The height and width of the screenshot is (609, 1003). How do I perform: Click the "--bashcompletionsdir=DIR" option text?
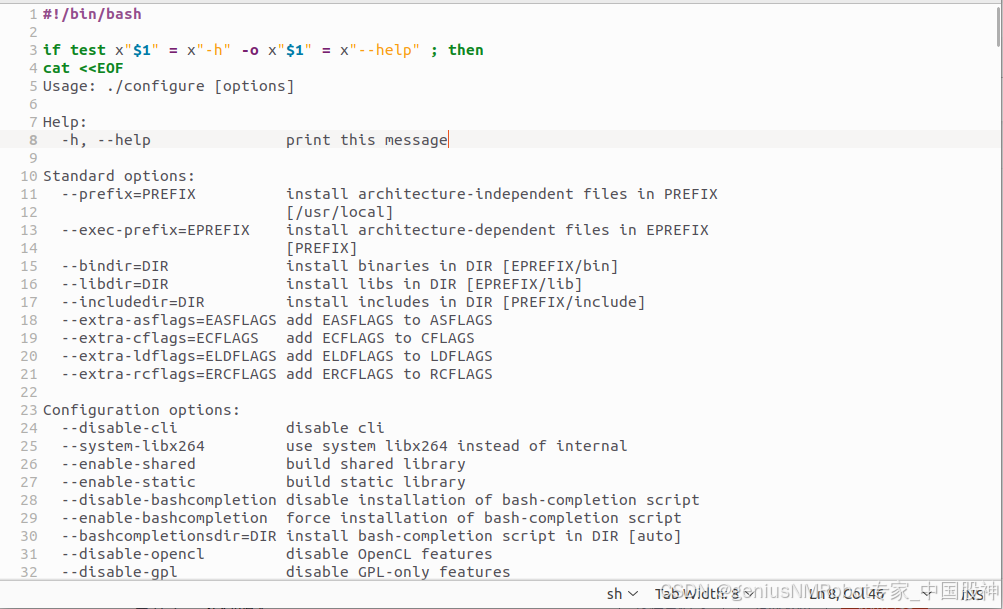point(168,535)
